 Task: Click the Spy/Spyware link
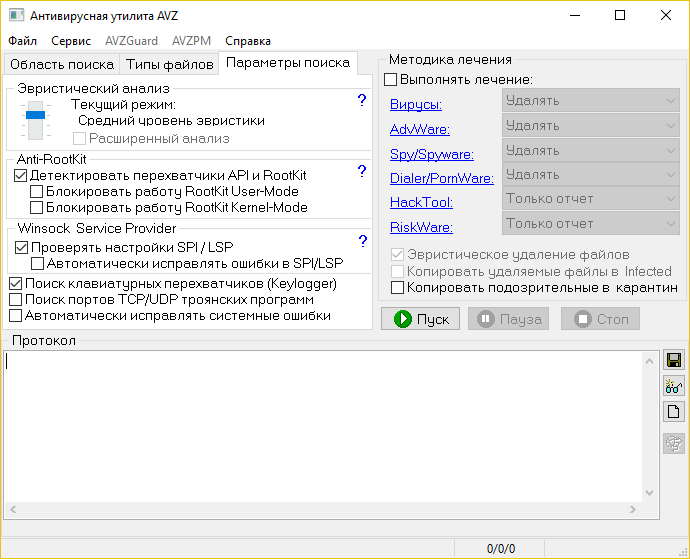[x=432, y=154]
